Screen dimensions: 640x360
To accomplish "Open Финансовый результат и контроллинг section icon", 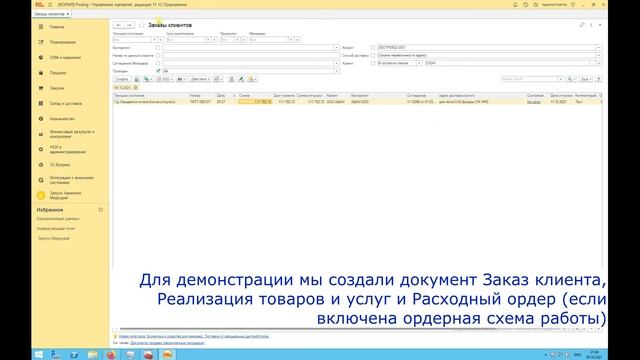I will (x=41, y=134).
